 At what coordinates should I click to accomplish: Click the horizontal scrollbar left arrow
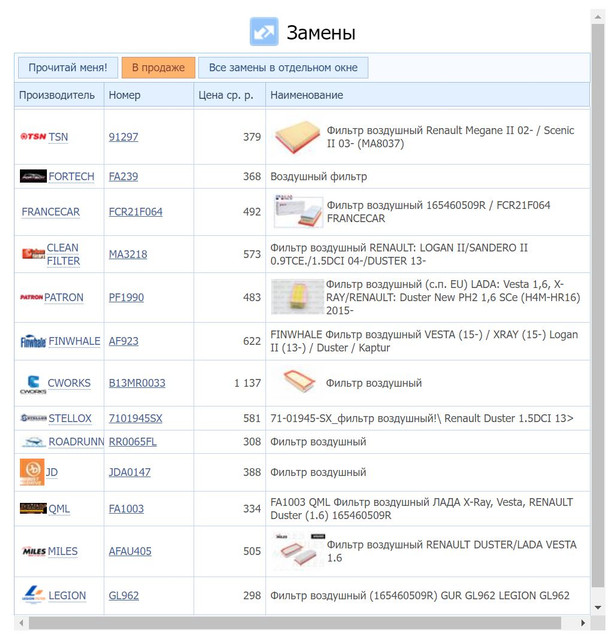click(x=21, y=623)
